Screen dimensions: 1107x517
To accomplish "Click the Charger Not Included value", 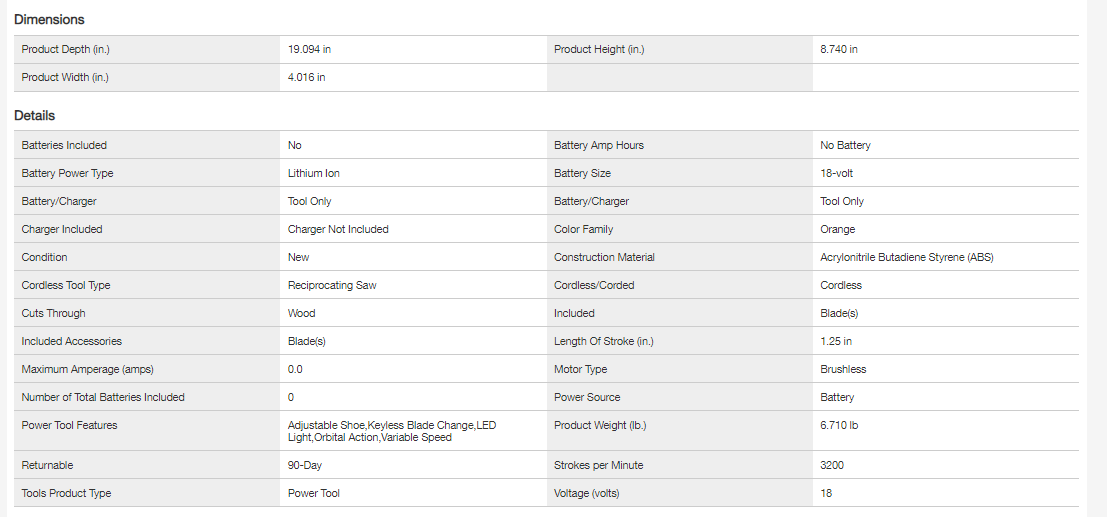I will pyautogui.click(x=338, y=229).
